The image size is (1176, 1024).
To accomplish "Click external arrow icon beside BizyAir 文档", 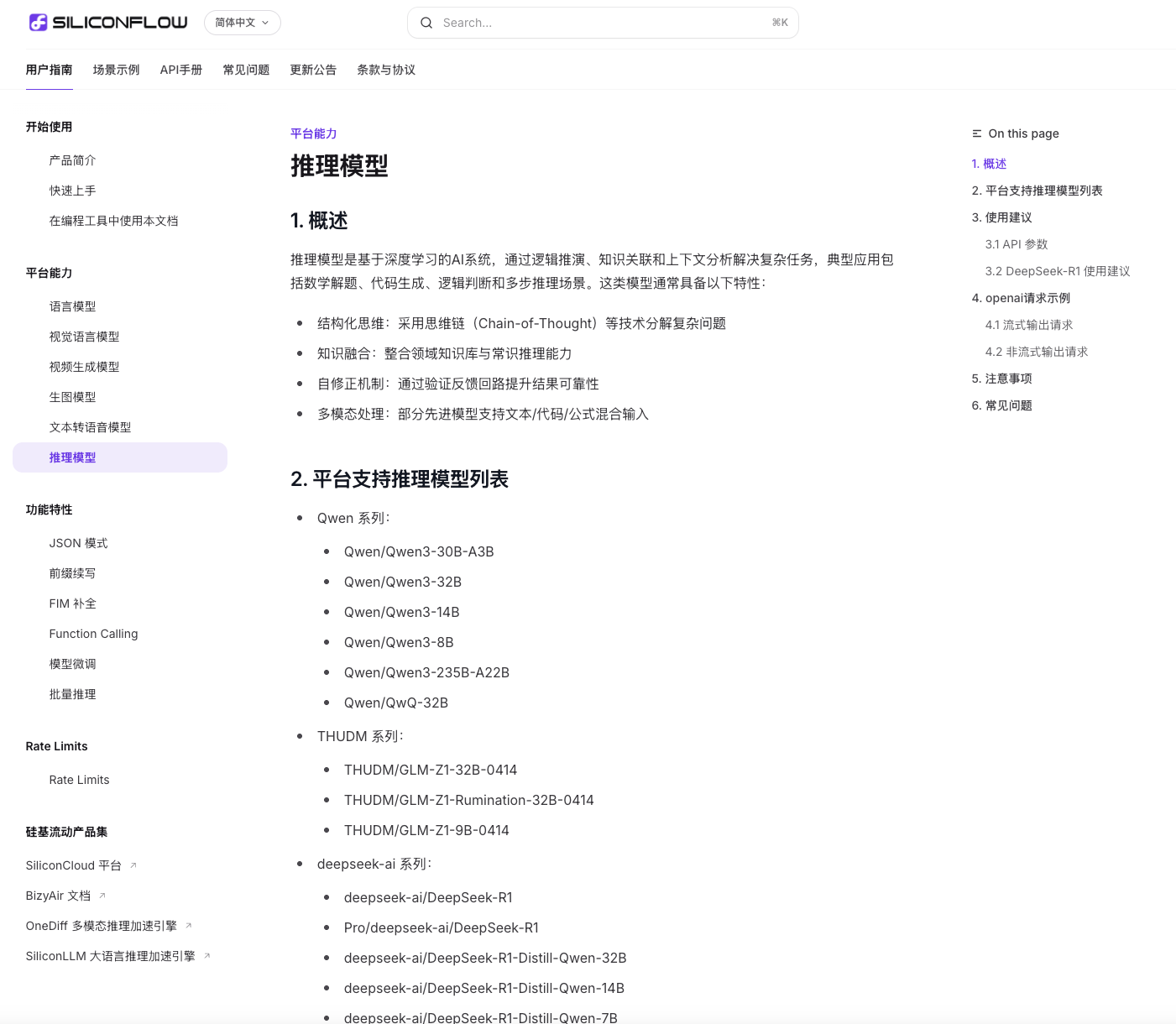I will (102, 896).
